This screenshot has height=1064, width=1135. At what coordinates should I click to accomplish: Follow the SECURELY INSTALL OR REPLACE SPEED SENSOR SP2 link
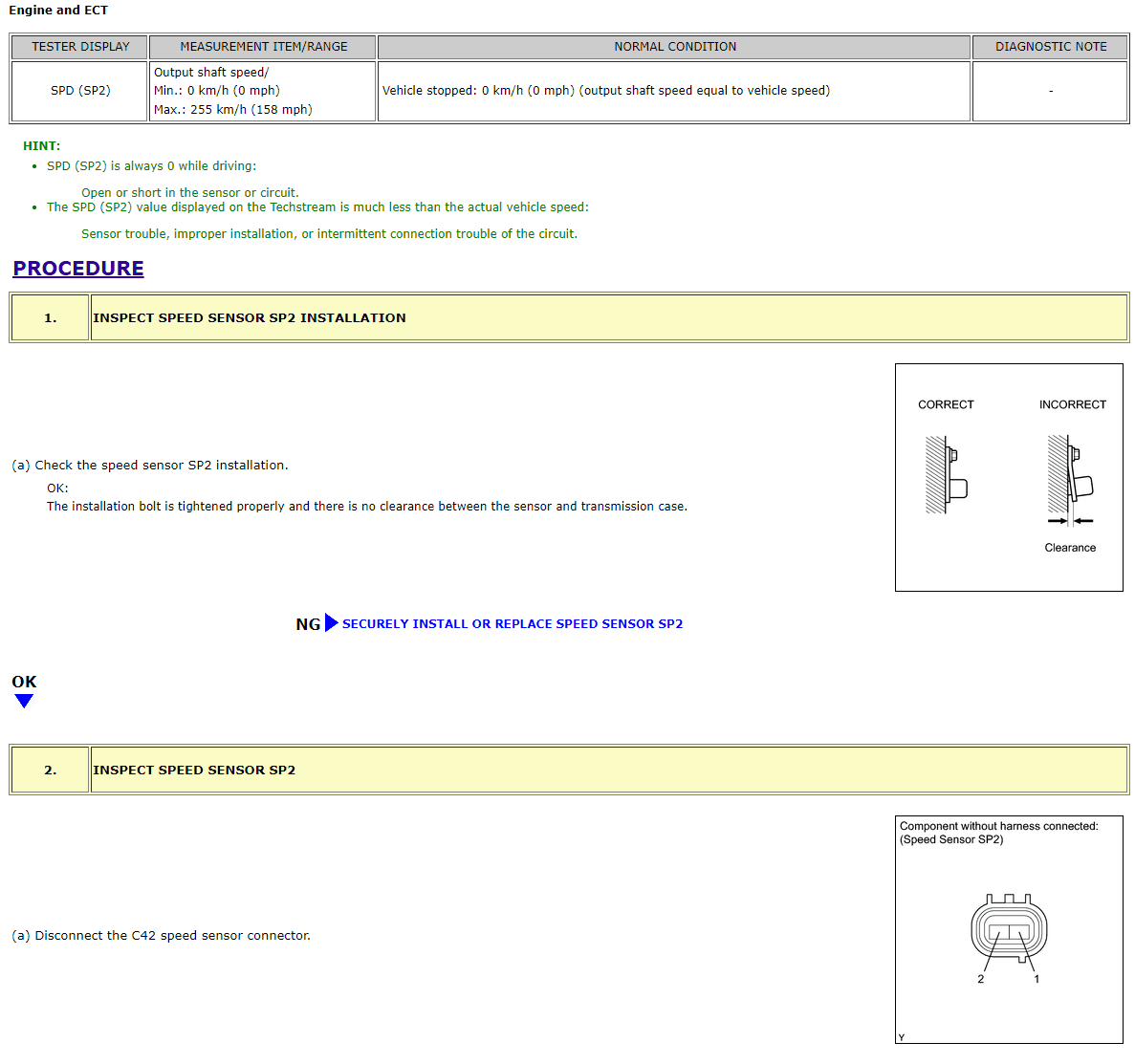[x=513, y=624]
